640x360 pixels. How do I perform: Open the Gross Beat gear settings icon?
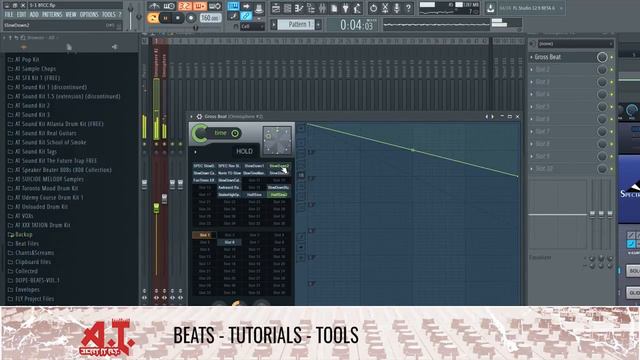coord(199,117)
